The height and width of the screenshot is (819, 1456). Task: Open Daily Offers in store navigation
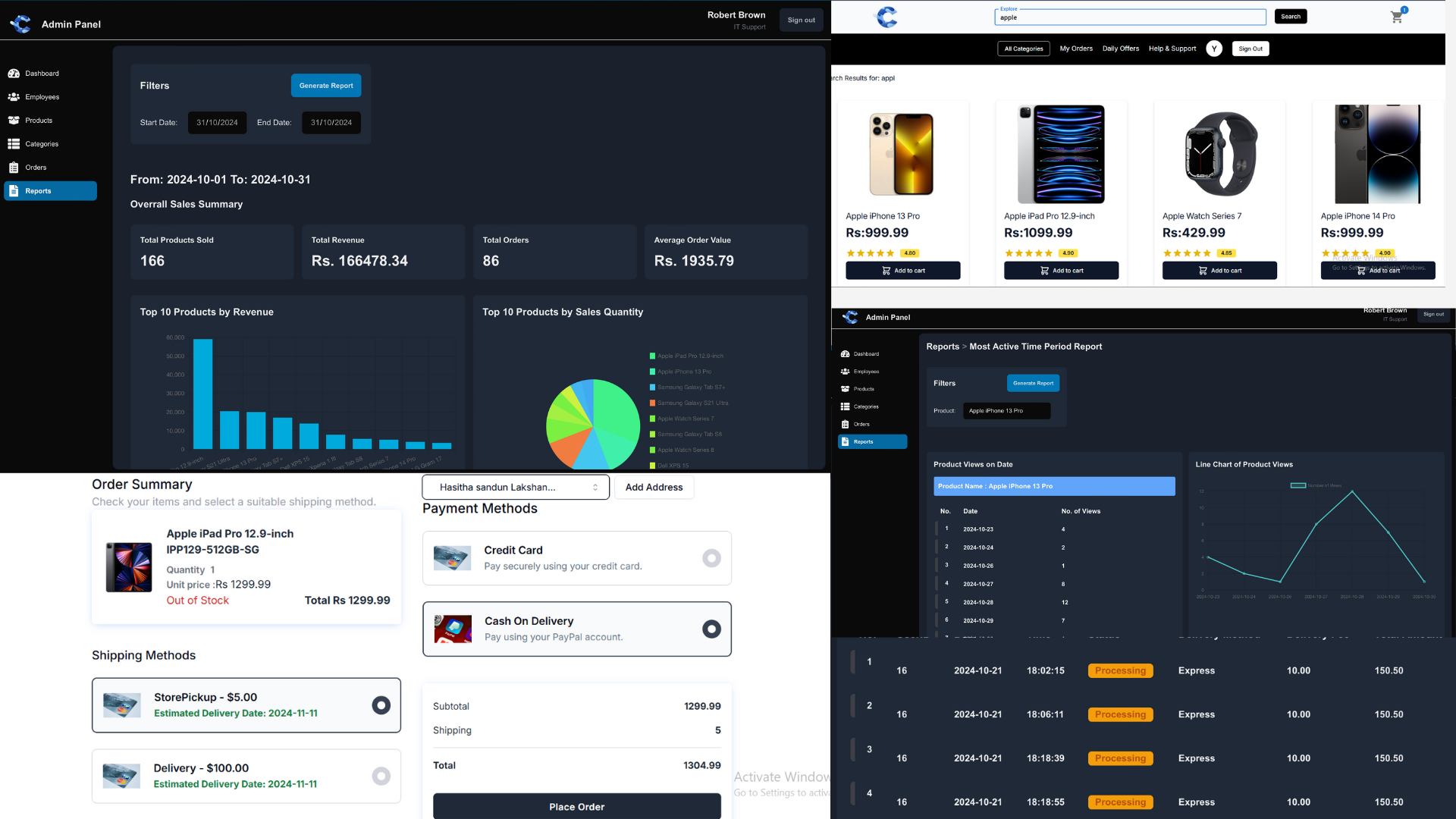click(1121, 49)
